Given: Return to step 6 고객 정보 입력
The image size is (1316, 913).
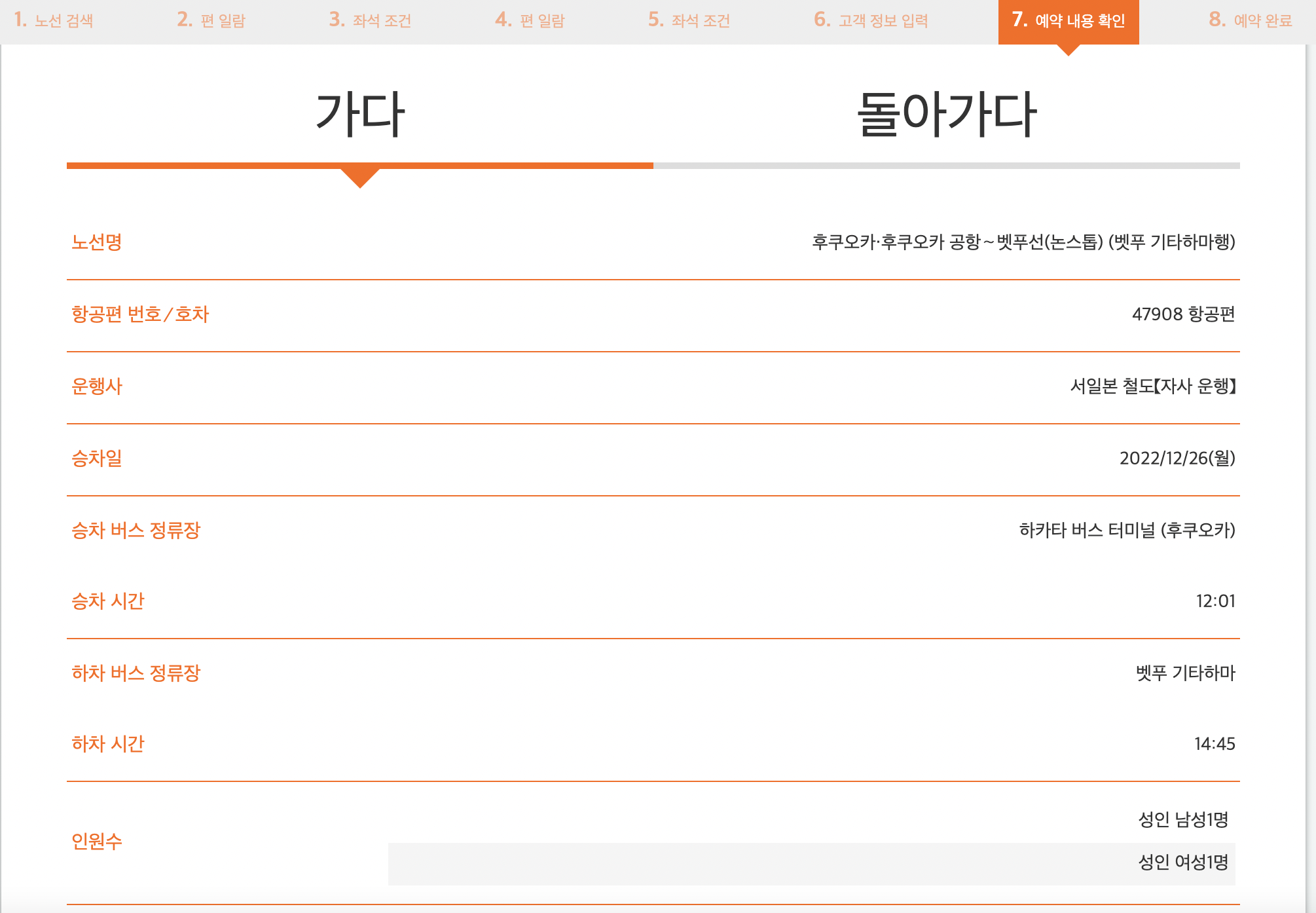Looking at the screenshot, I should 871,20.
